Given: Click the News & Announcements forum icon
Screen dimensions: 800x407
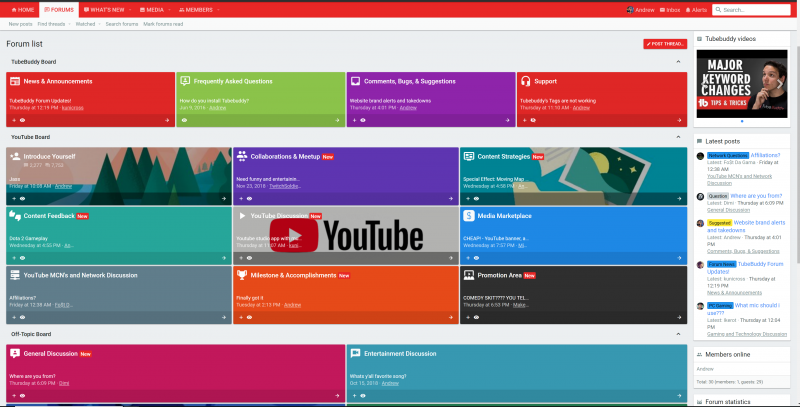Looking at the screenshot, I should 15,81.
